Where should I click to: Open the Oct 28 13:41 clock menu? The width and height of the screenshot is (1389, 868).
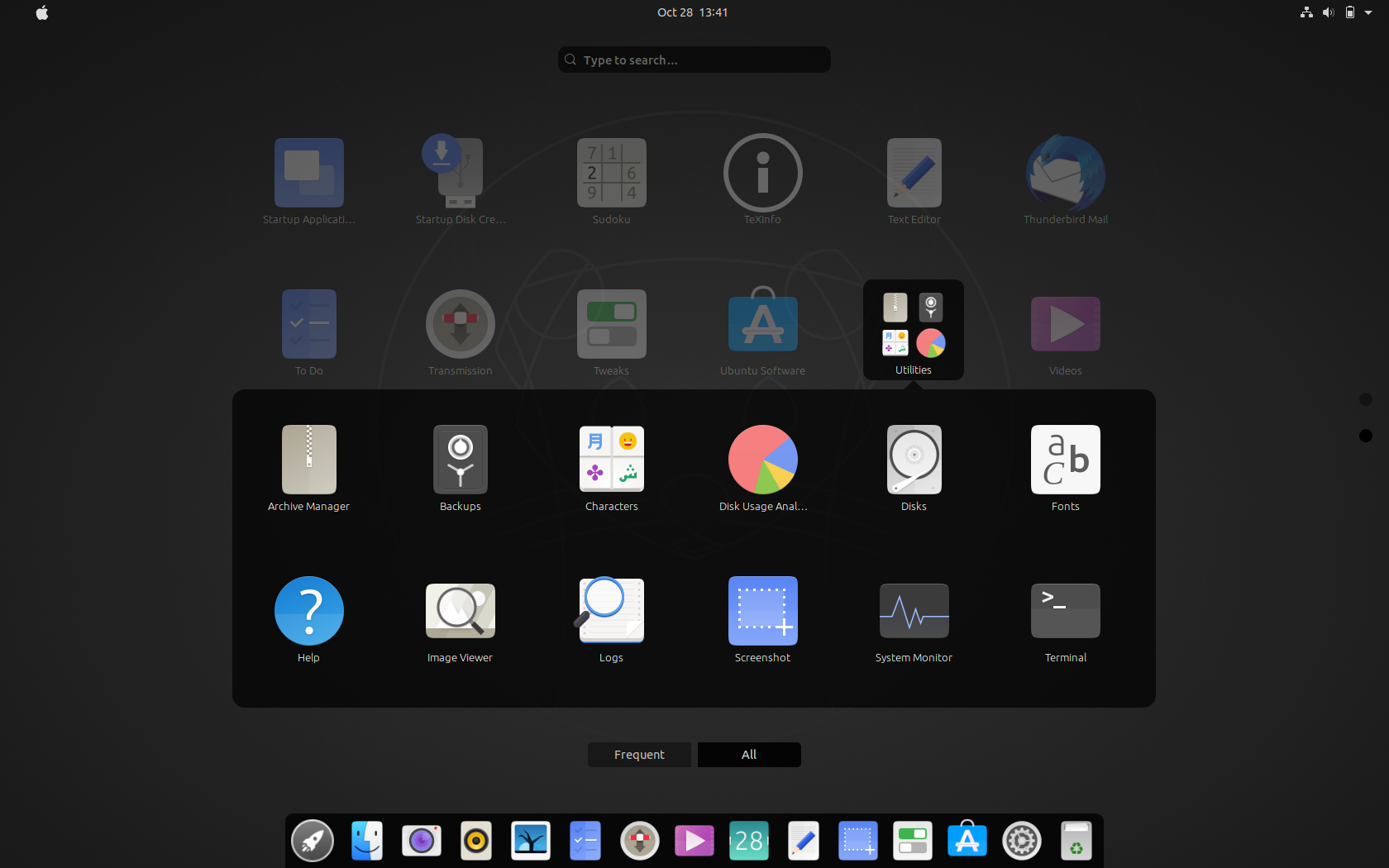point(693,12)
